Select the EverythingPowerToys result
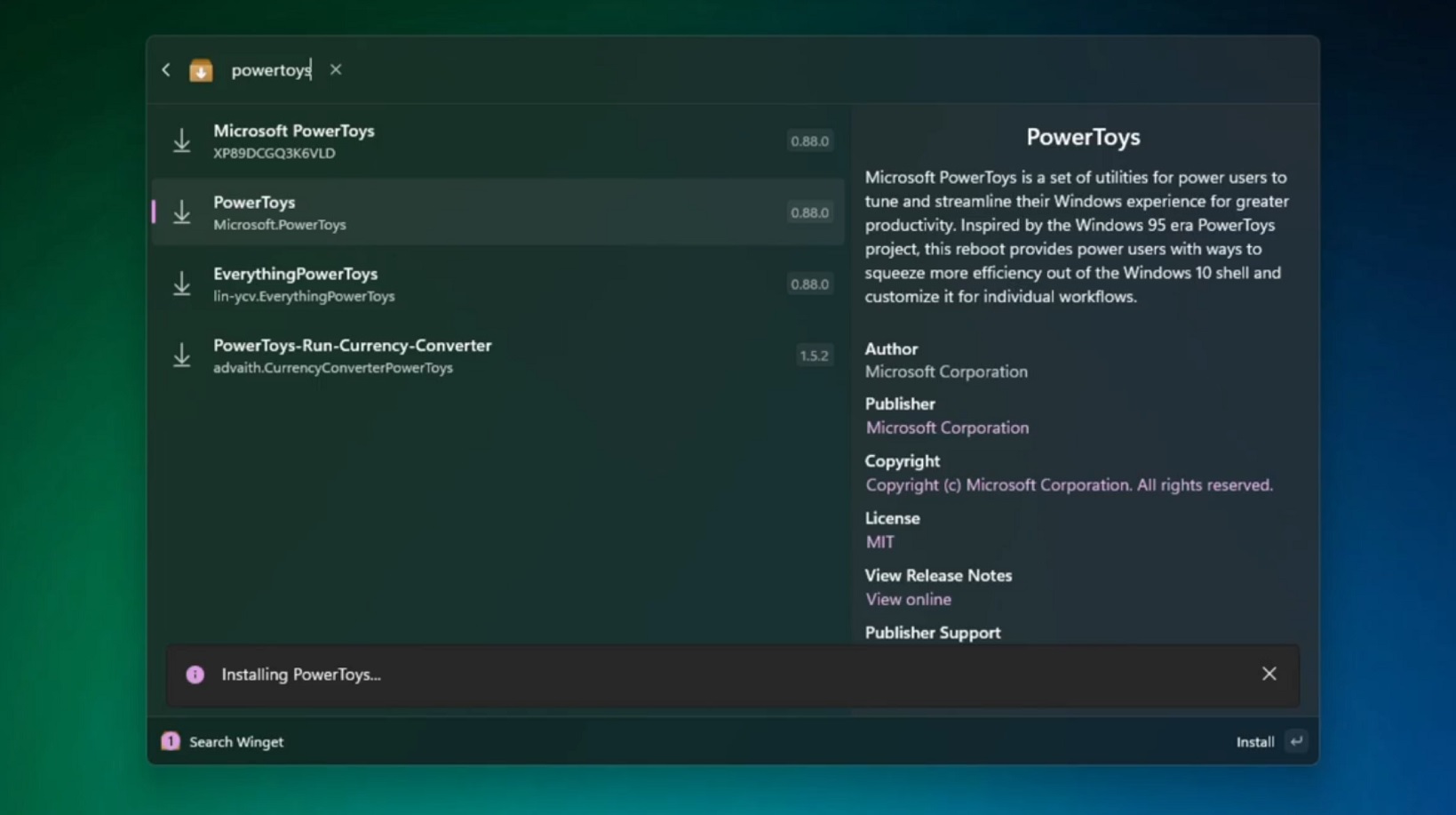Image resolution: width=1456 pixels, height=815 pixels. click(497, 284)
